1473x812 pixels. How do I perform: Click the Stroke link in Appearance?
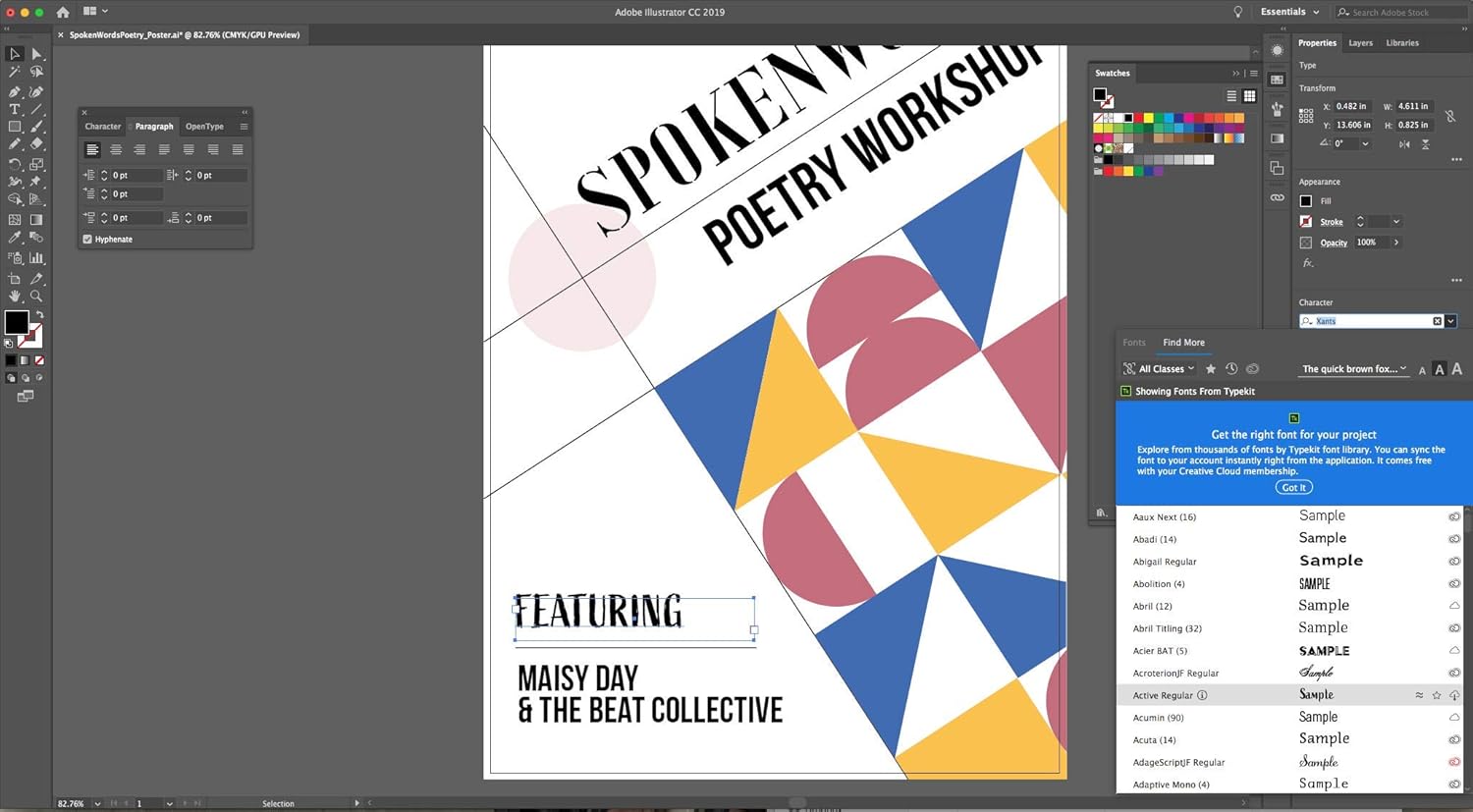[1331, 221]
